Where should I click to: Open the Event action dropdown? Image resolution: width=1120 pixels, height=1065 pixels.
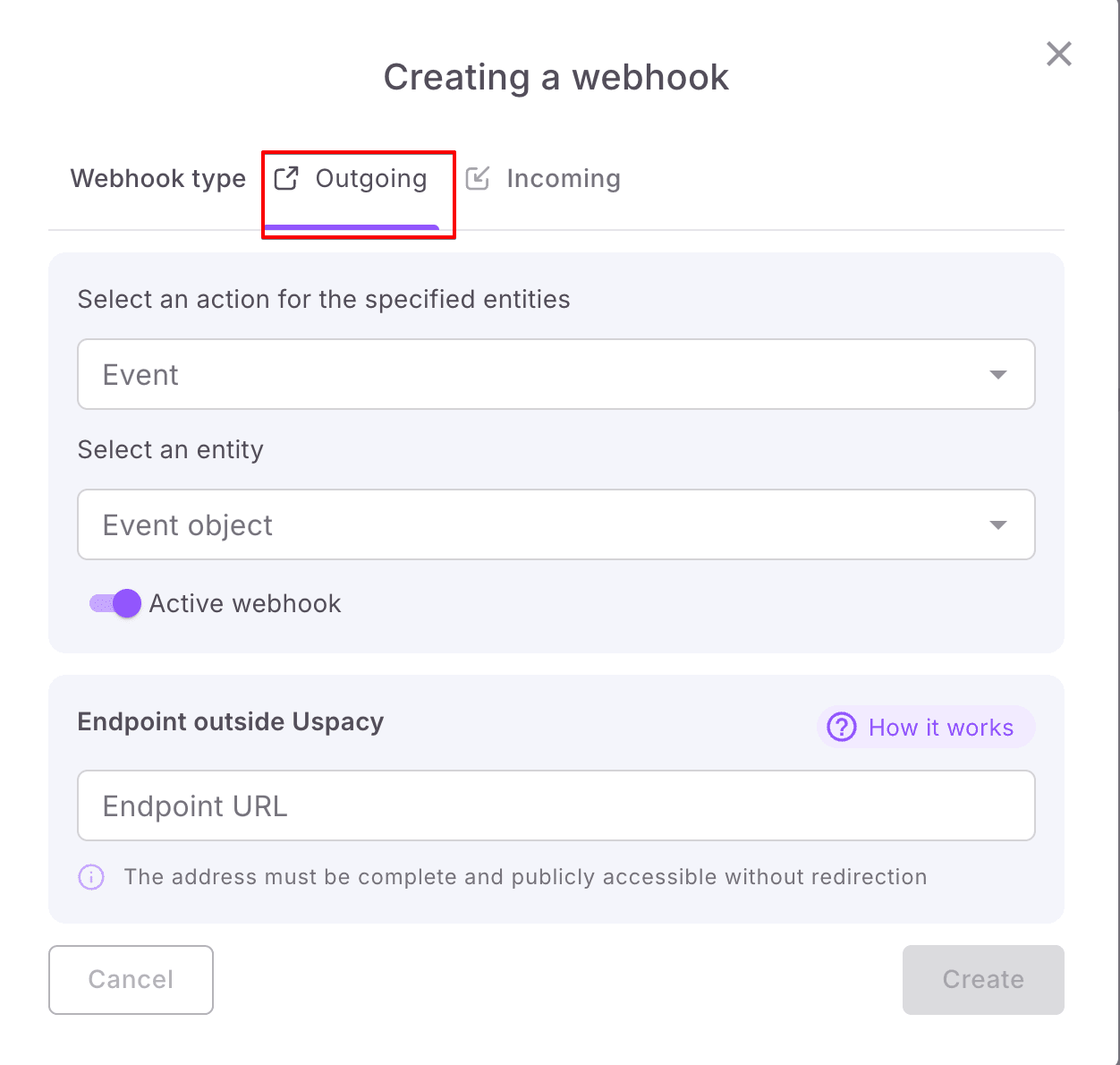537,374
